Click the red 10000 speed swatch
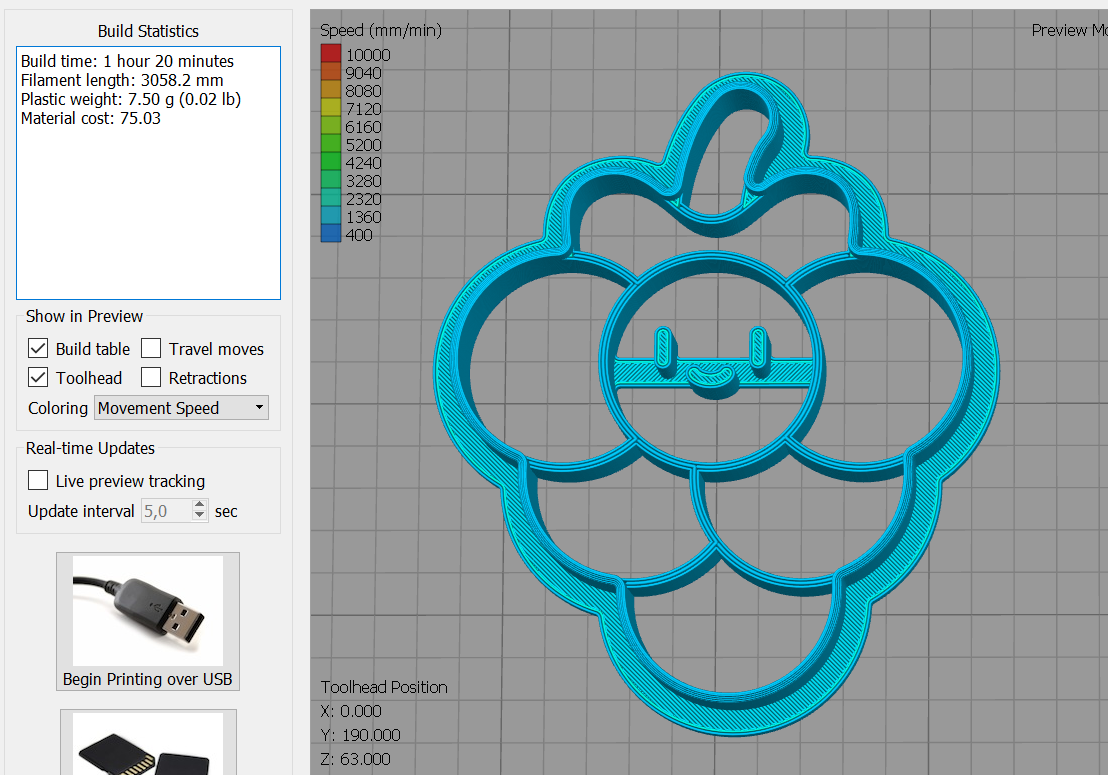 331,54
